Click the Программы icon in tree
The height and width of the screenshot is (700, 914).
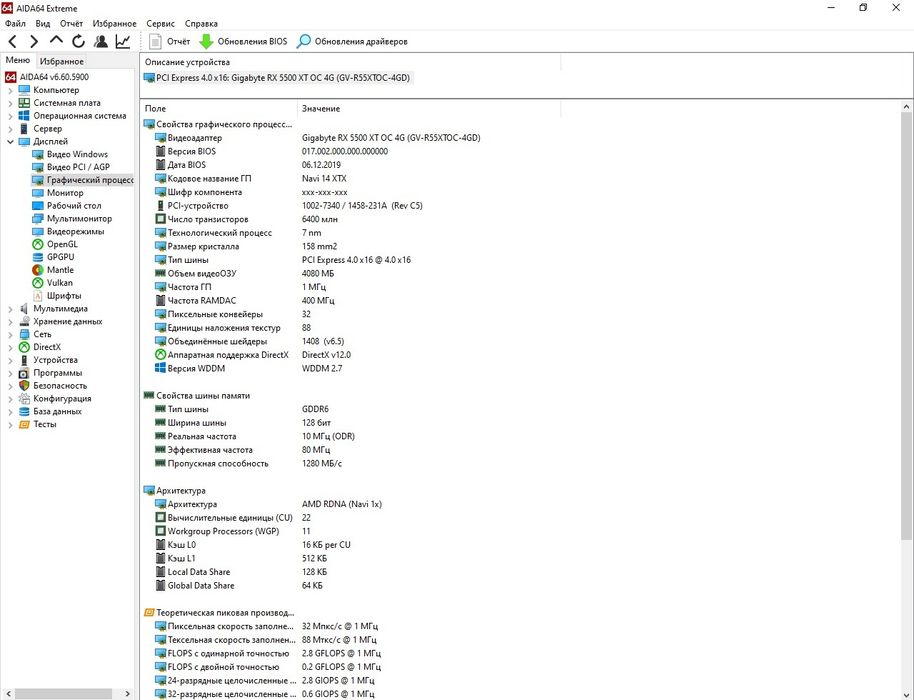(x=24, y=373)
